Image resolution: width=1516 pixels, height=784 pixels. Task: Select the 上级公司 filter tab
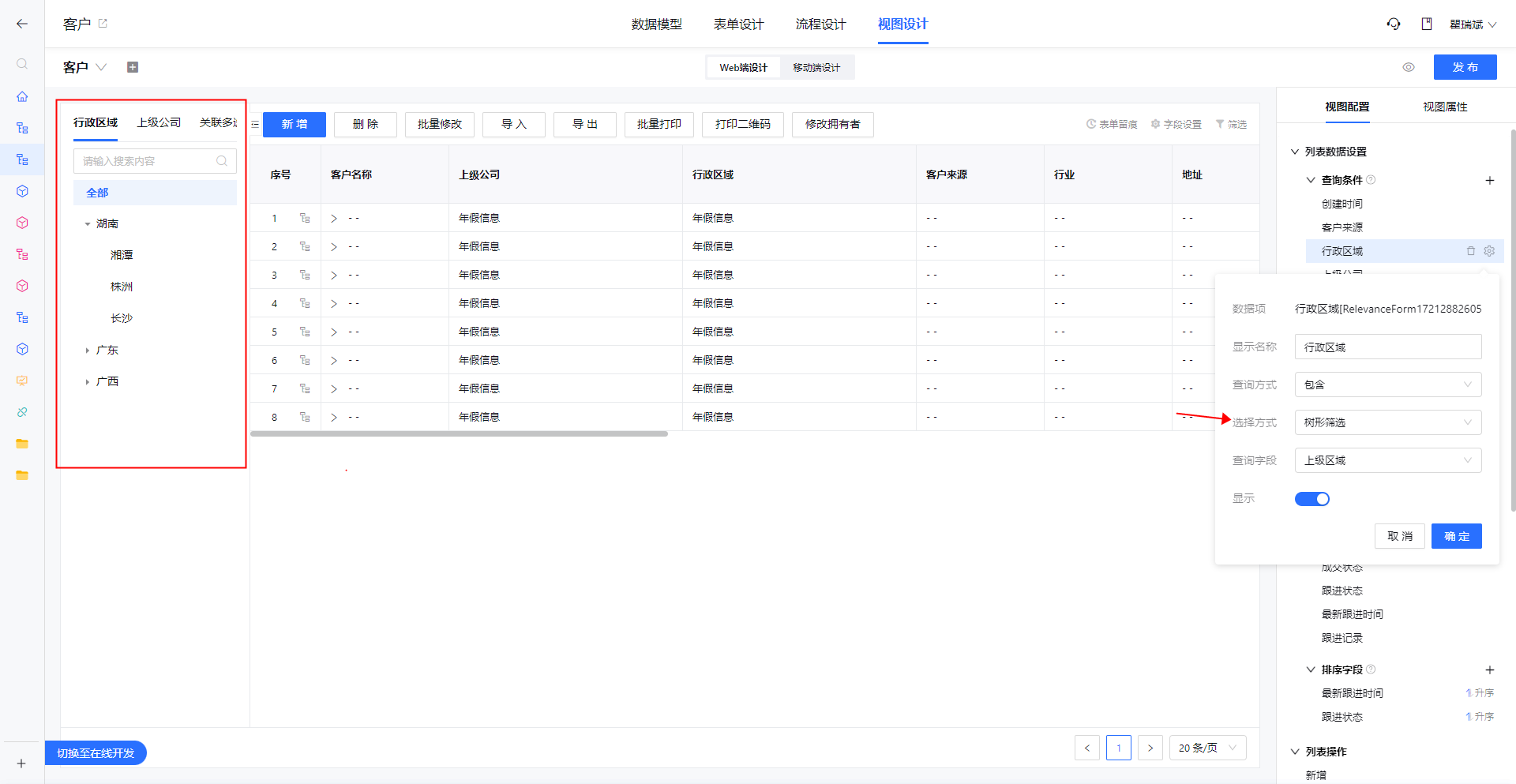[x=159, y=122]
